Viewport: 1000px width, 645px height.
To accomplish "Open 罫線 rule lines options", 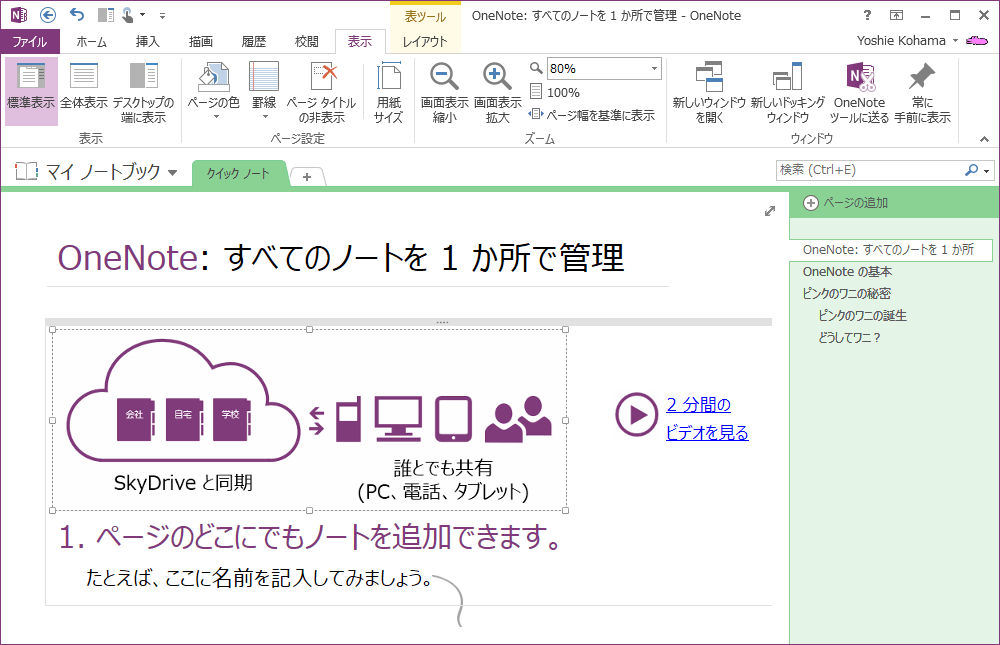I will point(264,91).
